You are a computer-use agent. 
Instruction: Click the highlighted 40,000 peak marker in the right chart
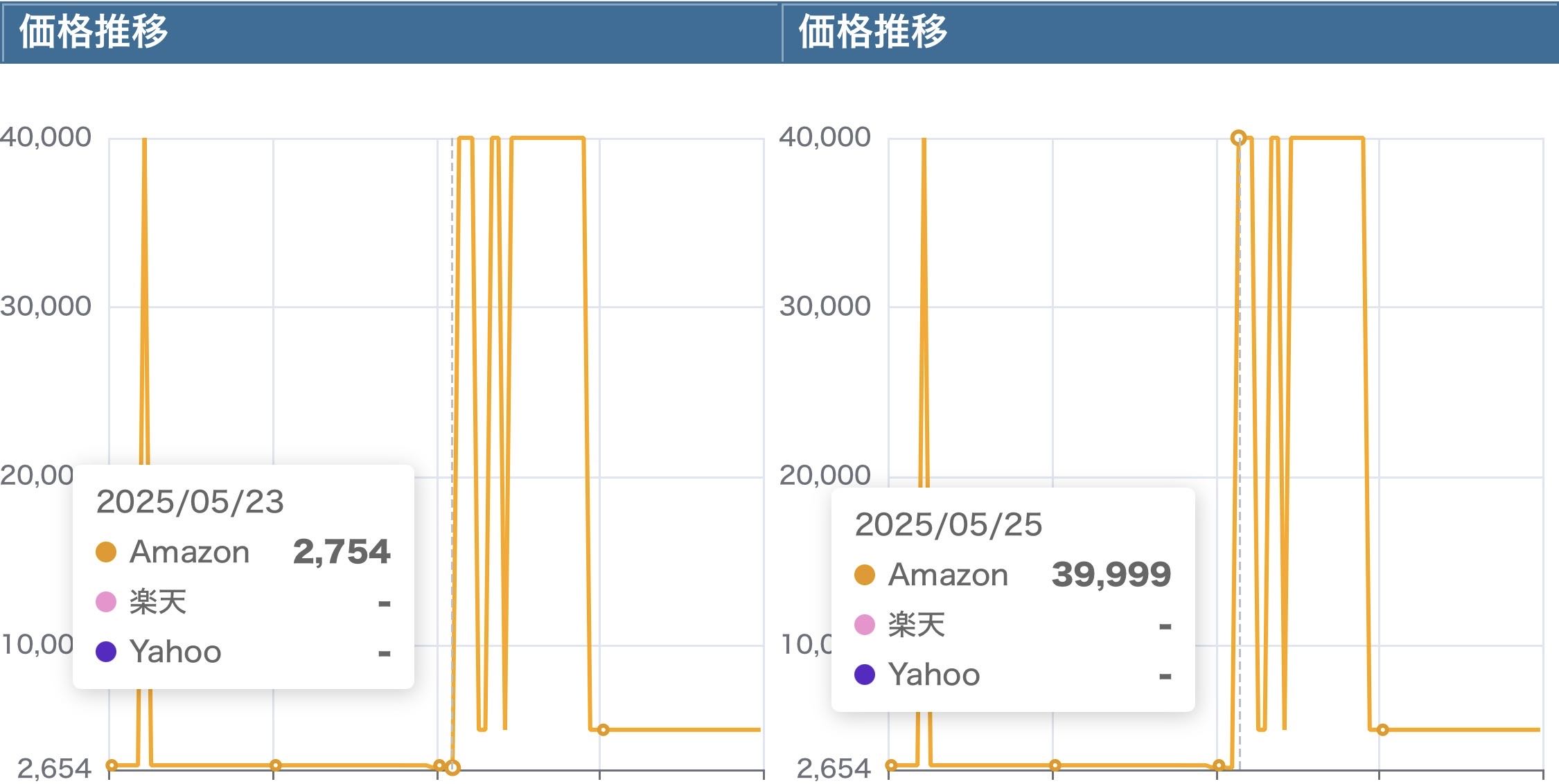pos(1238,138)
